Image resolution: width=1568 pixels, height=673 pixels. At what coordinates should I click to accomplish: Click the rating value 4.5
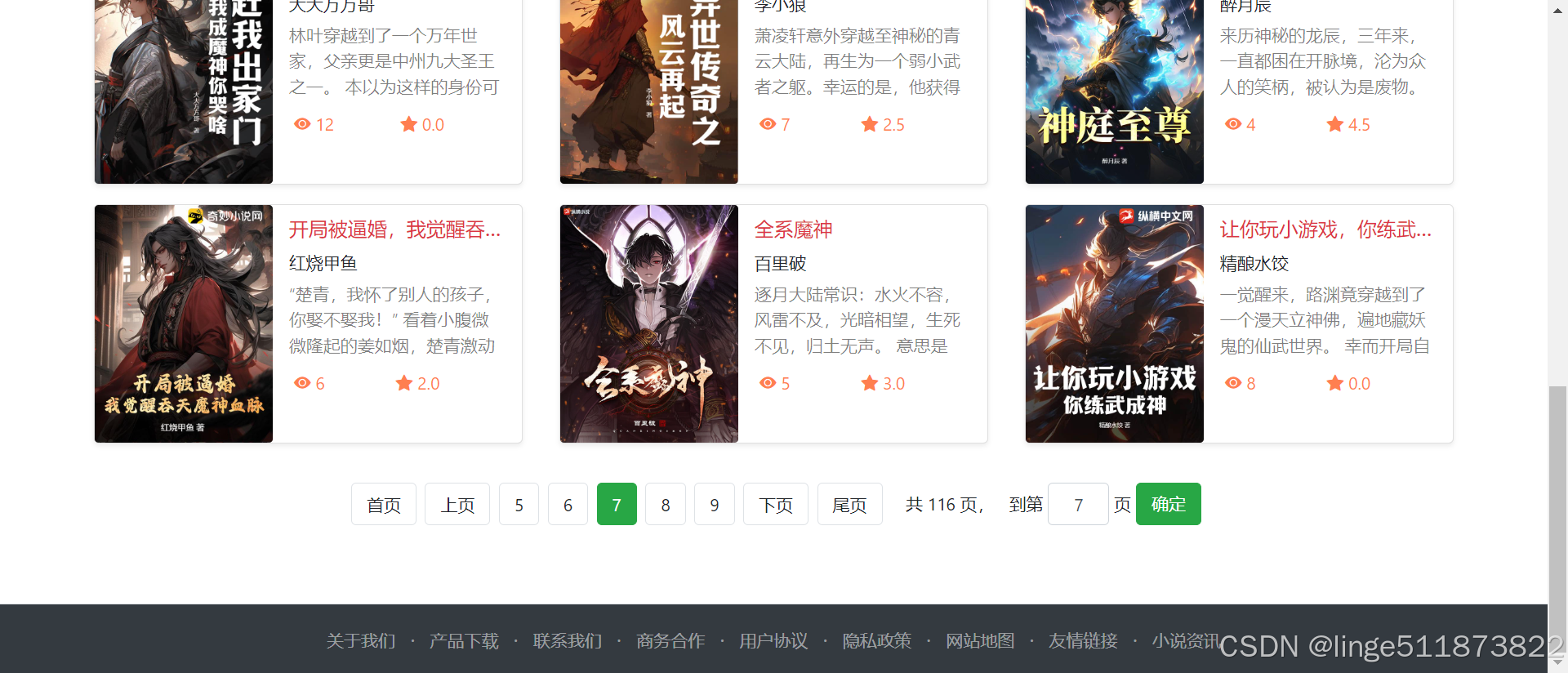1359,125
